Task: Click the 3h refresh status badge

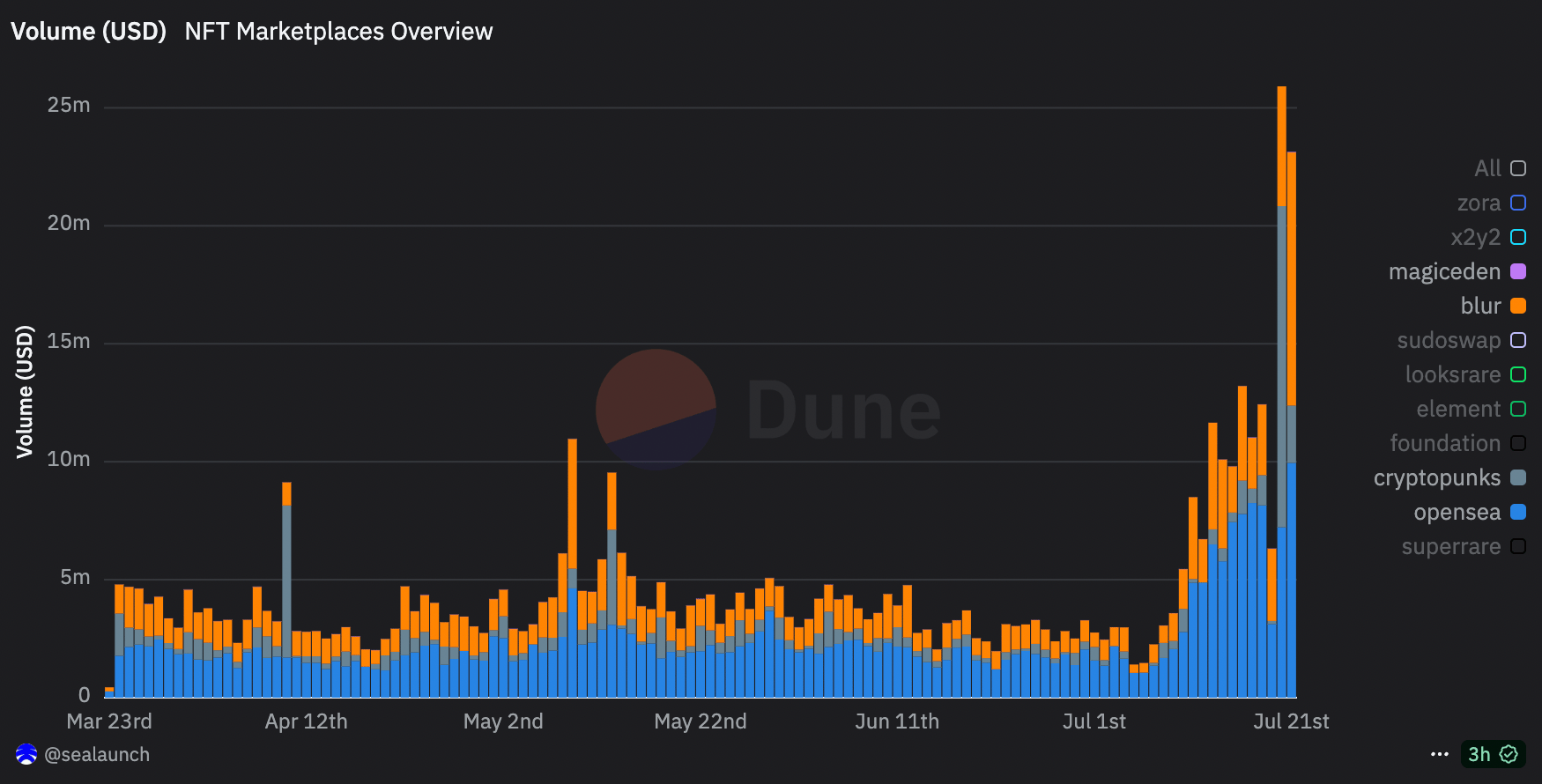Action: (1493, 754)
